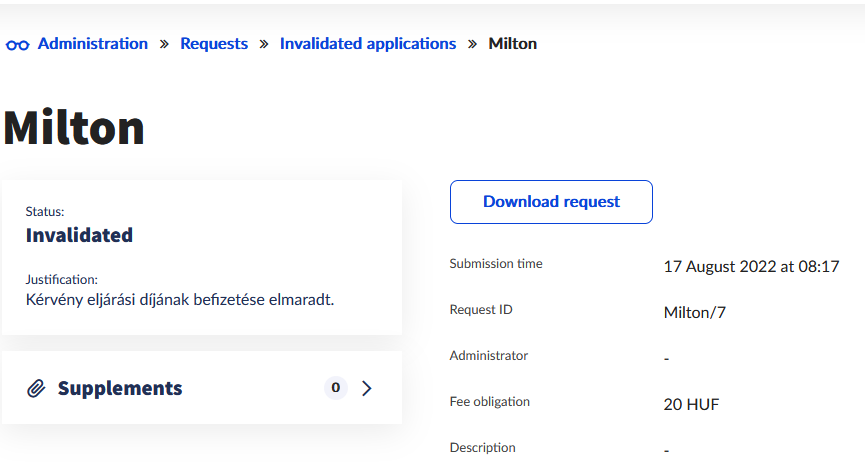The height and width of the screenshot is (473, 865).
Task: Click the current Milton breadcrumb item
Action: tap(512, 44)
